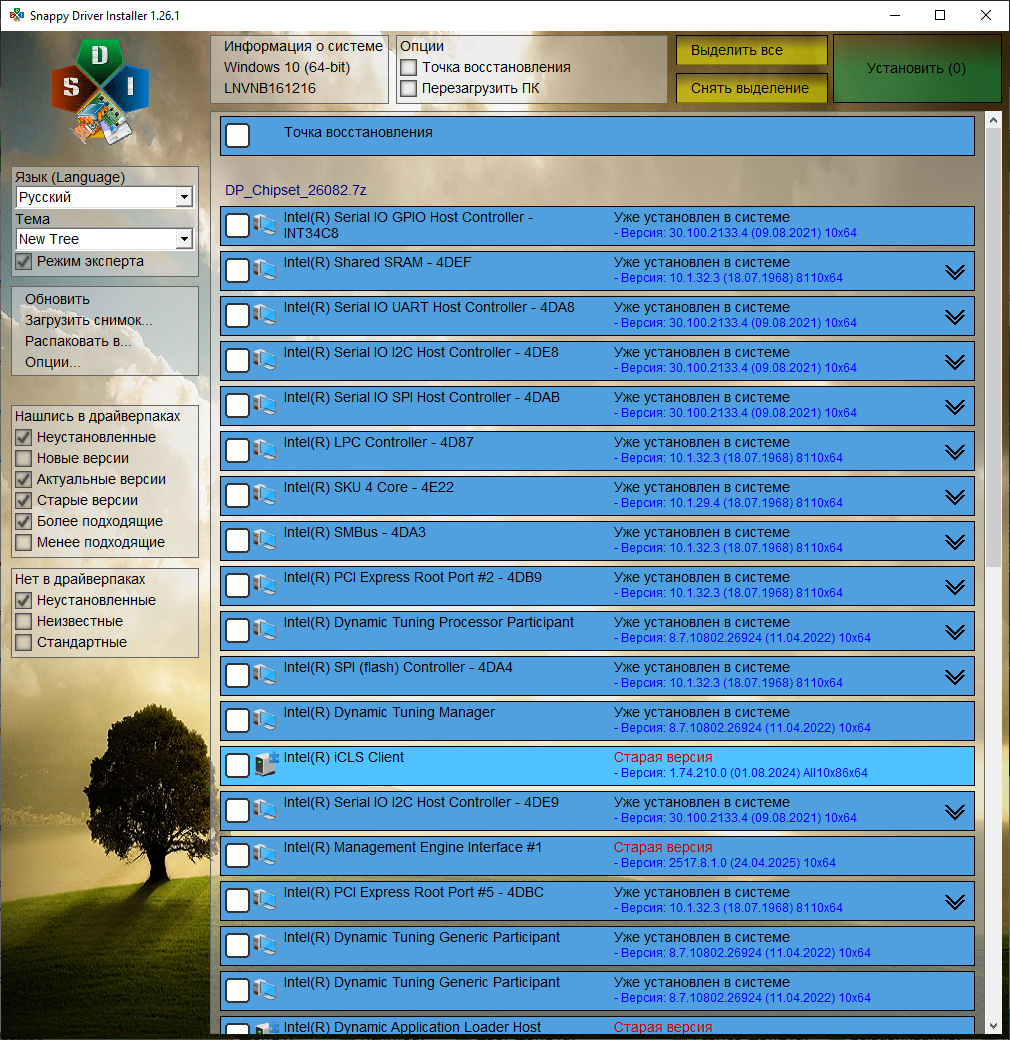Viewport: 1010px width, 1040px height.
Task: Uncheck the Старые версии filter
Action: [x=24, y=500]
